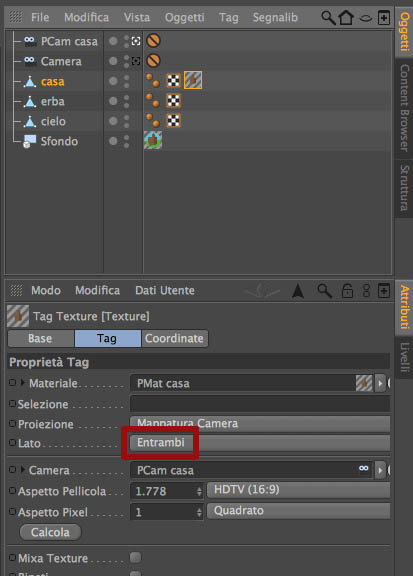Open the Quadrato pixel aspect dropdown

click(x=298, y=511)
